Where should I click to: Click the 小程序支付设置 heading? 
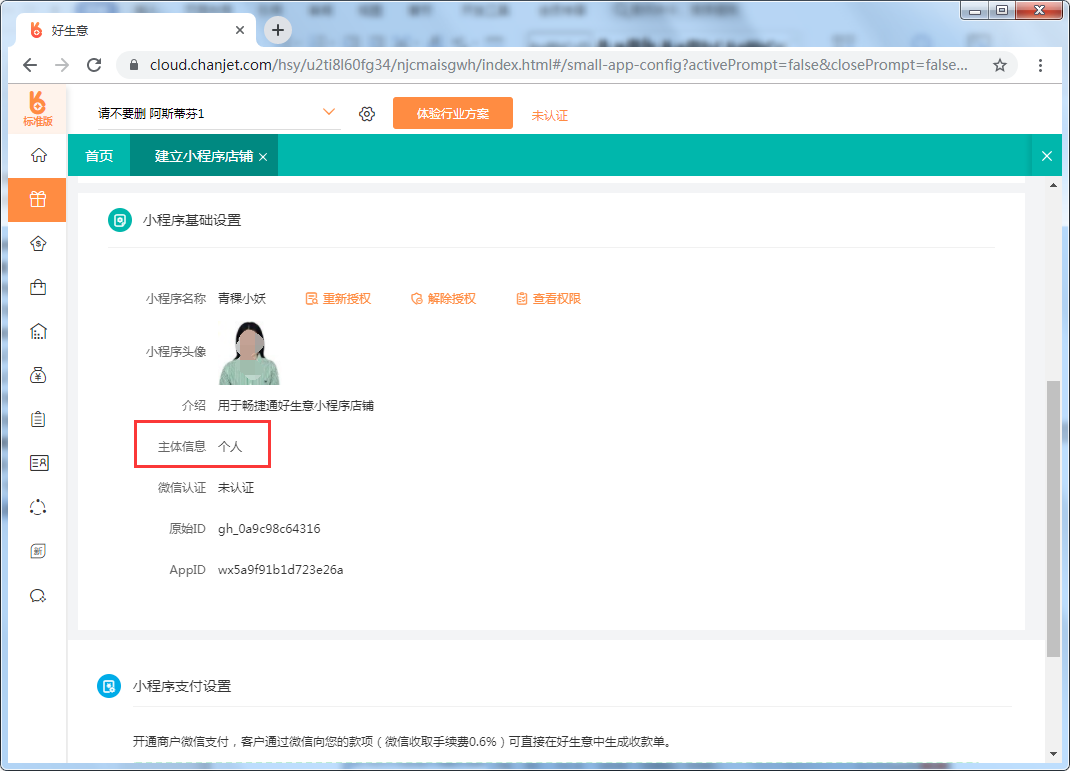coord(182,686)
